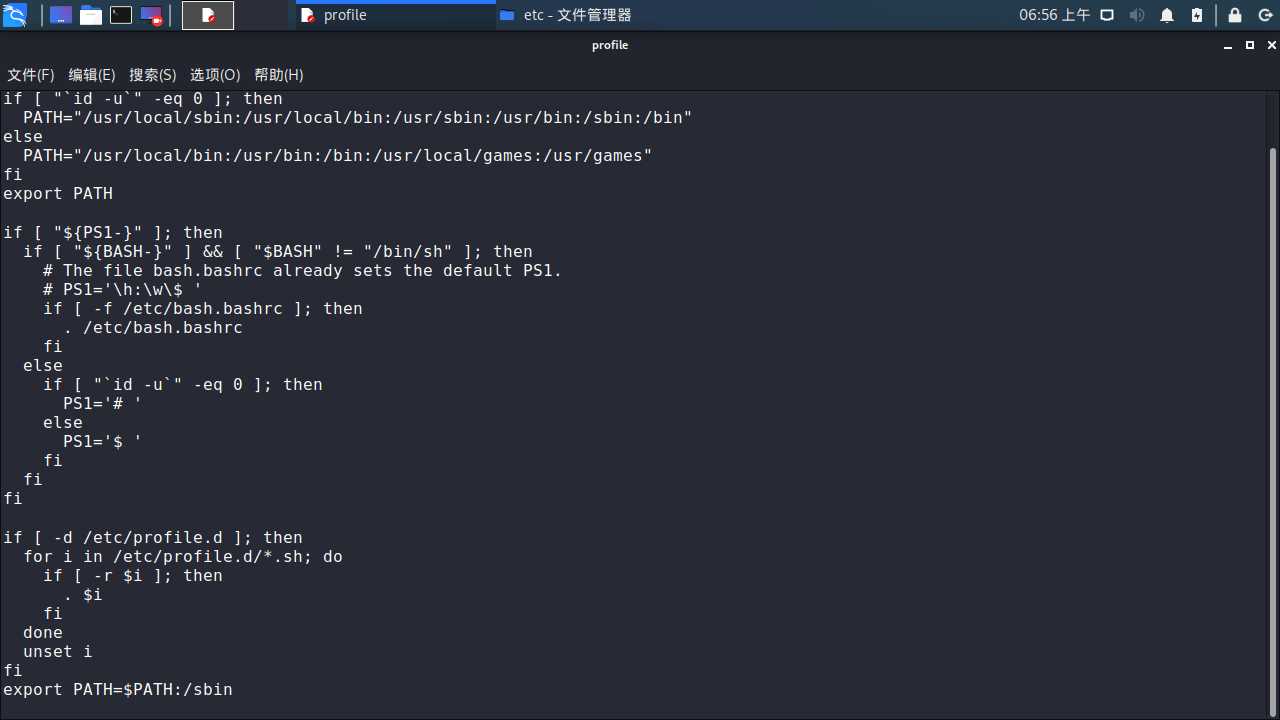This screenshot has width=1280, height=720.
Task: Minimize the profile editor window
Action: (x=1229, y=46)
